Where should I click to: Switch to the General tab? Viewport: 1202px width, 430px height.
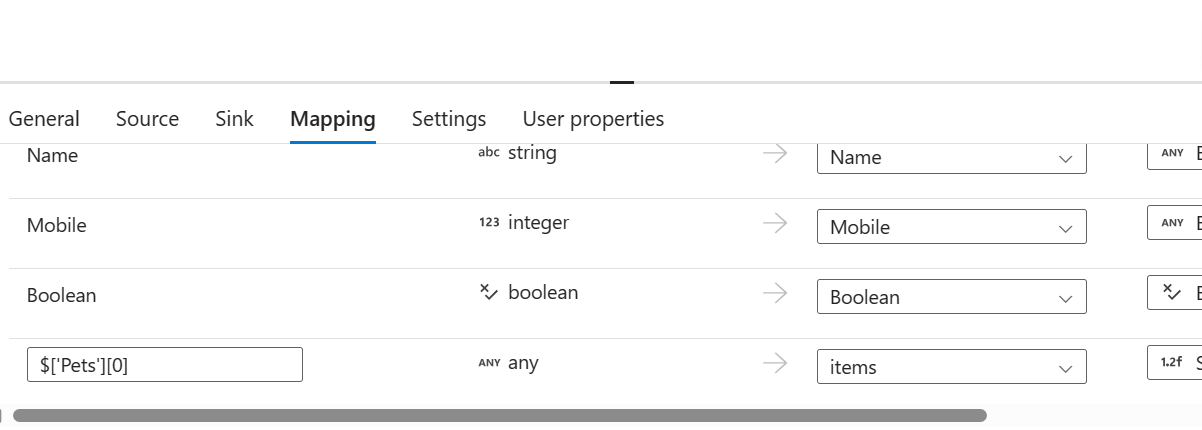[44, 119]
